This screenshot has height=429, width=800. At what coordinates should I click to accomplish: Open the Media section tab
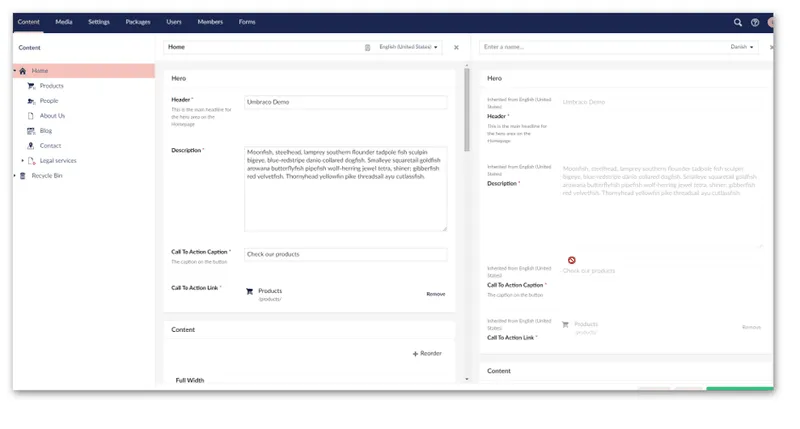64,22
